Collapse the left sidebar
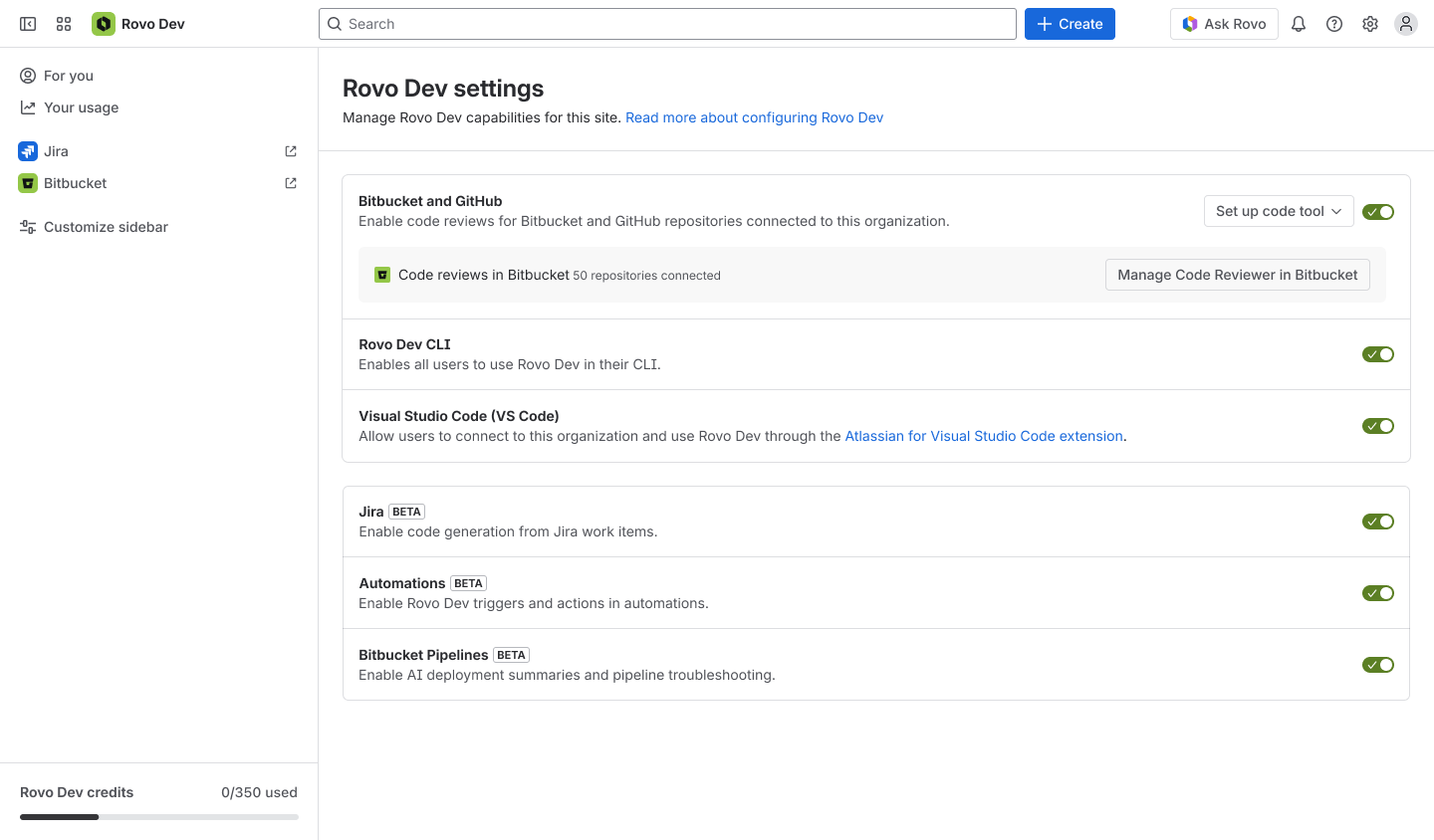The image size is (1434, 840). tap(27, 23)
